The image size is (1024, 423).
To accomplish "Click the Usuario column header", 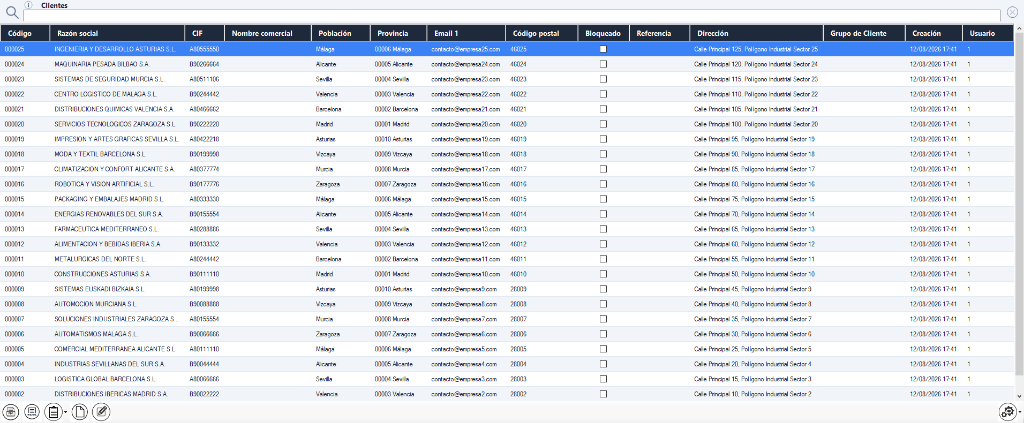I will pyautogui.click(x=989, y=33).
